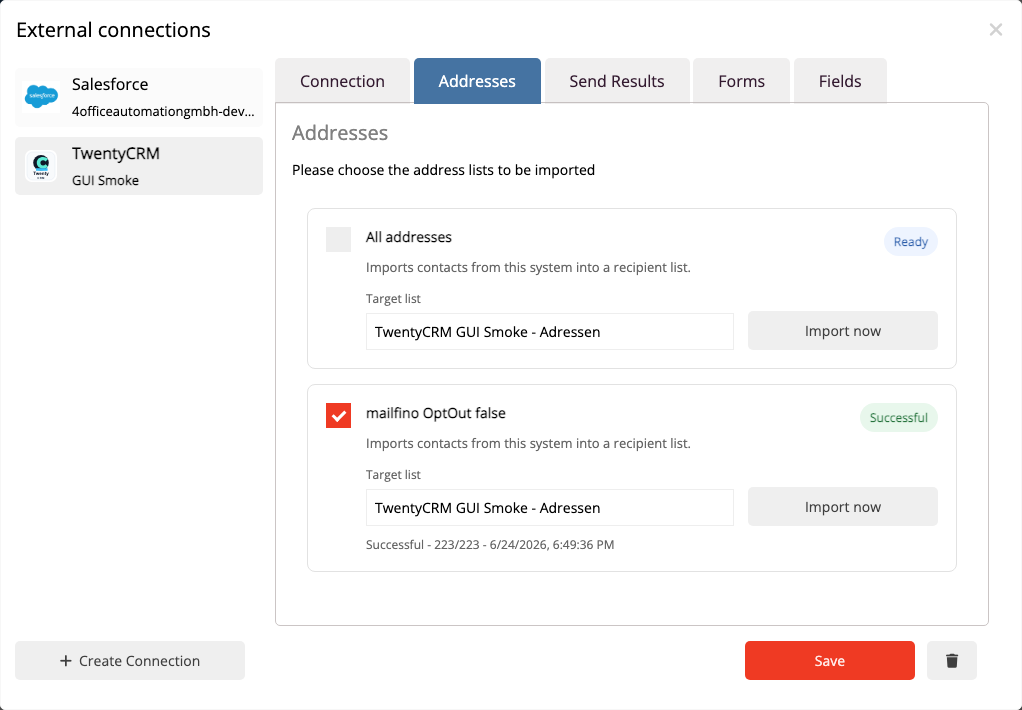The height and width of the screenshot is (710, 1022).
Task: Click Import now for All addresses
Action: (x=843, y=331)
